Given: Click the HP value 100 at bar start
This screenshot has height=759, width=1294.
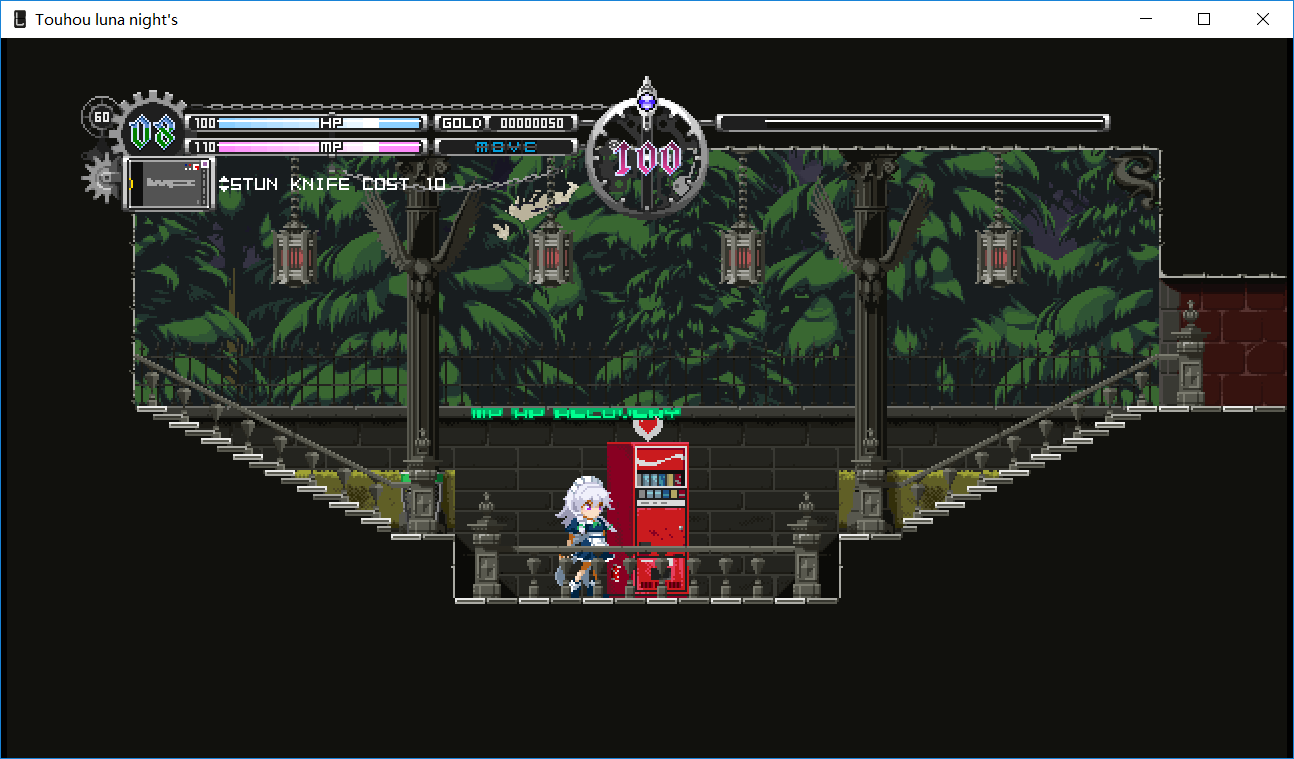Looking at the screenshot, I should click(204, 123).
